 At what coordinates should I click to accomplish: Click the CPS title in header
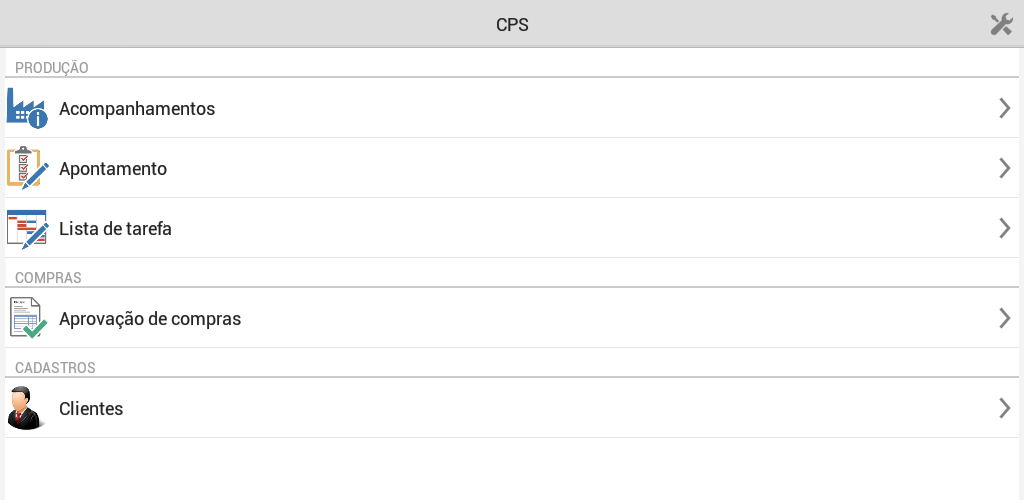512,25
